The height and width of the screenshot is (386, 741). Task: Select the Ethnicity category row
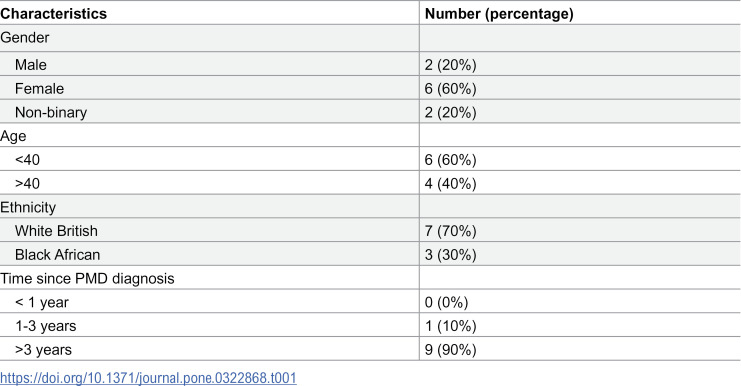click(x=370, y=207)
